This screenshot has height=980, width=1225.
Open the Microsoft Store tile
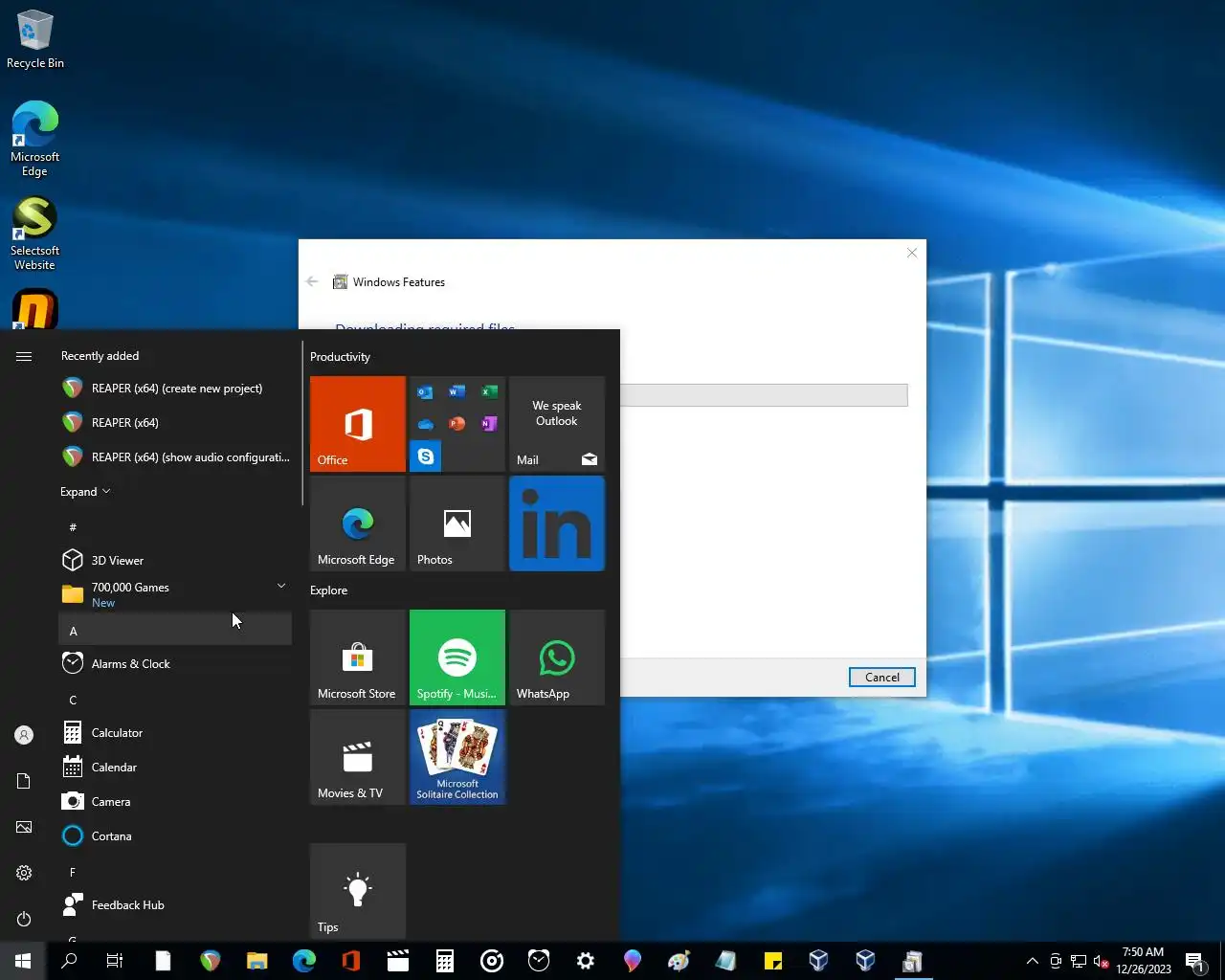point(358,657)
